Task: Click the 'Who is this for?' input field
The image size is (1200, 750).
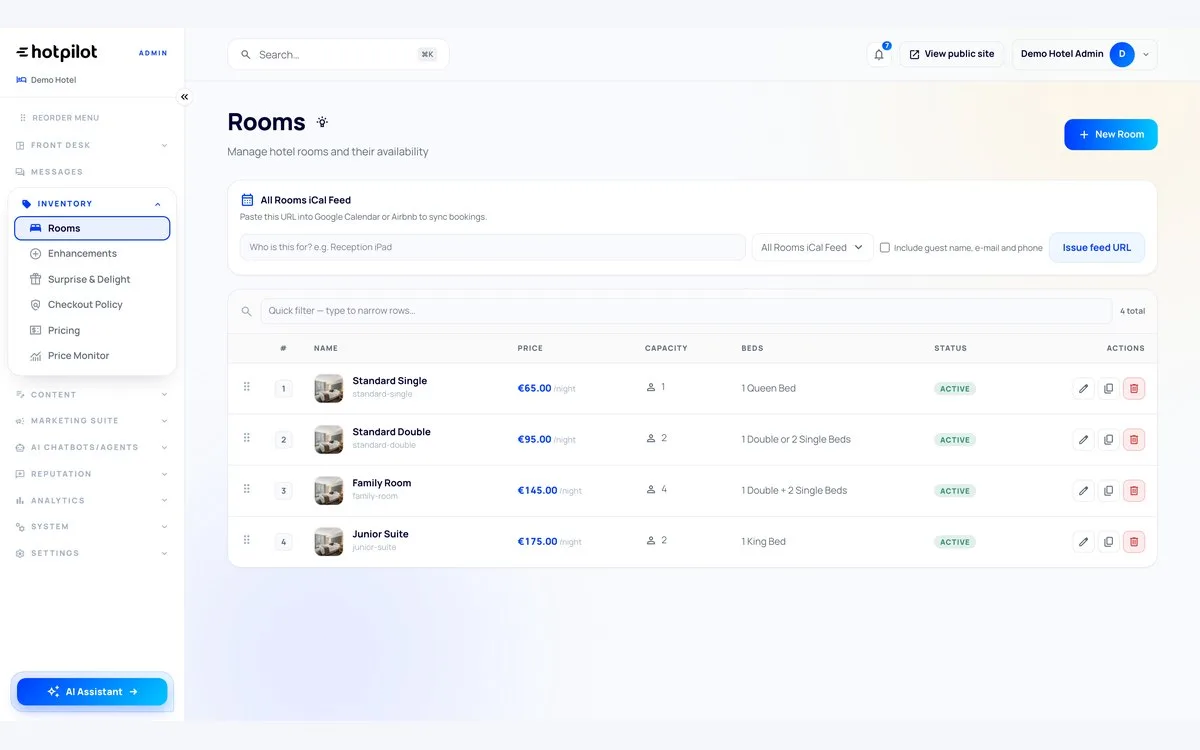Action: [492, 247]
